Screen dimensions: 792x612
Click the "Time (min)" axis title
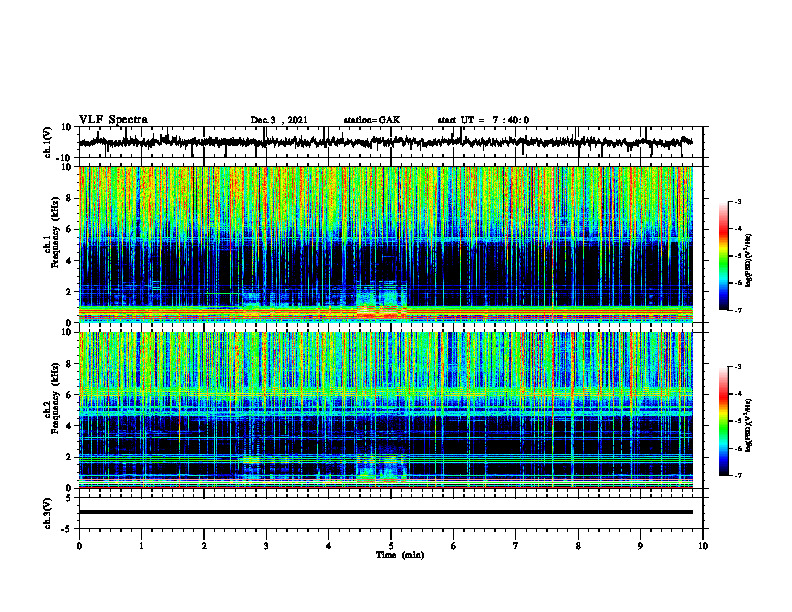[x=400, y=555]
